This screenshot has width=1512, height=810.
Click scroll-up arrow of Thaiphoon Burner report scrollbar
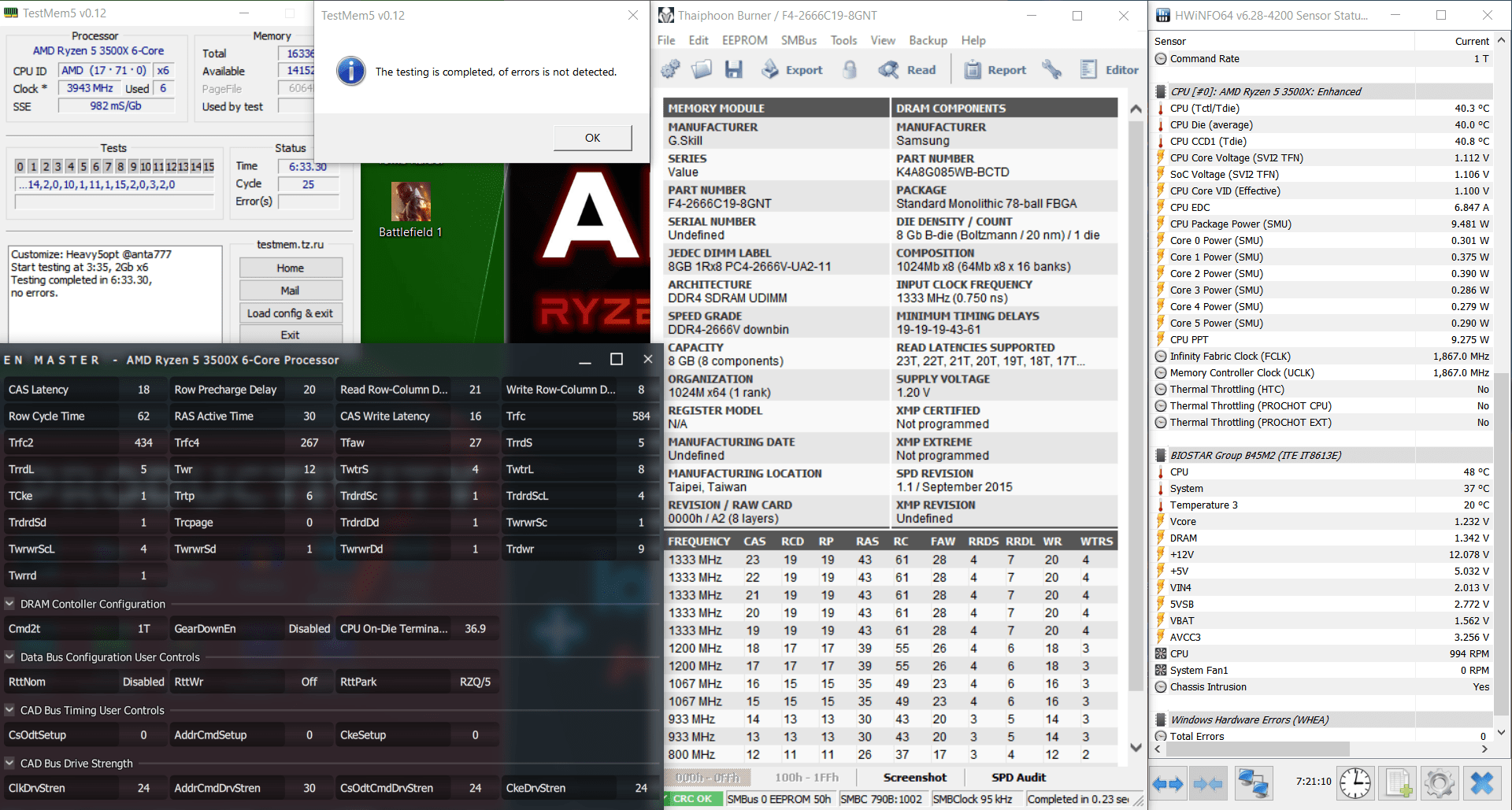point(1136,109)
